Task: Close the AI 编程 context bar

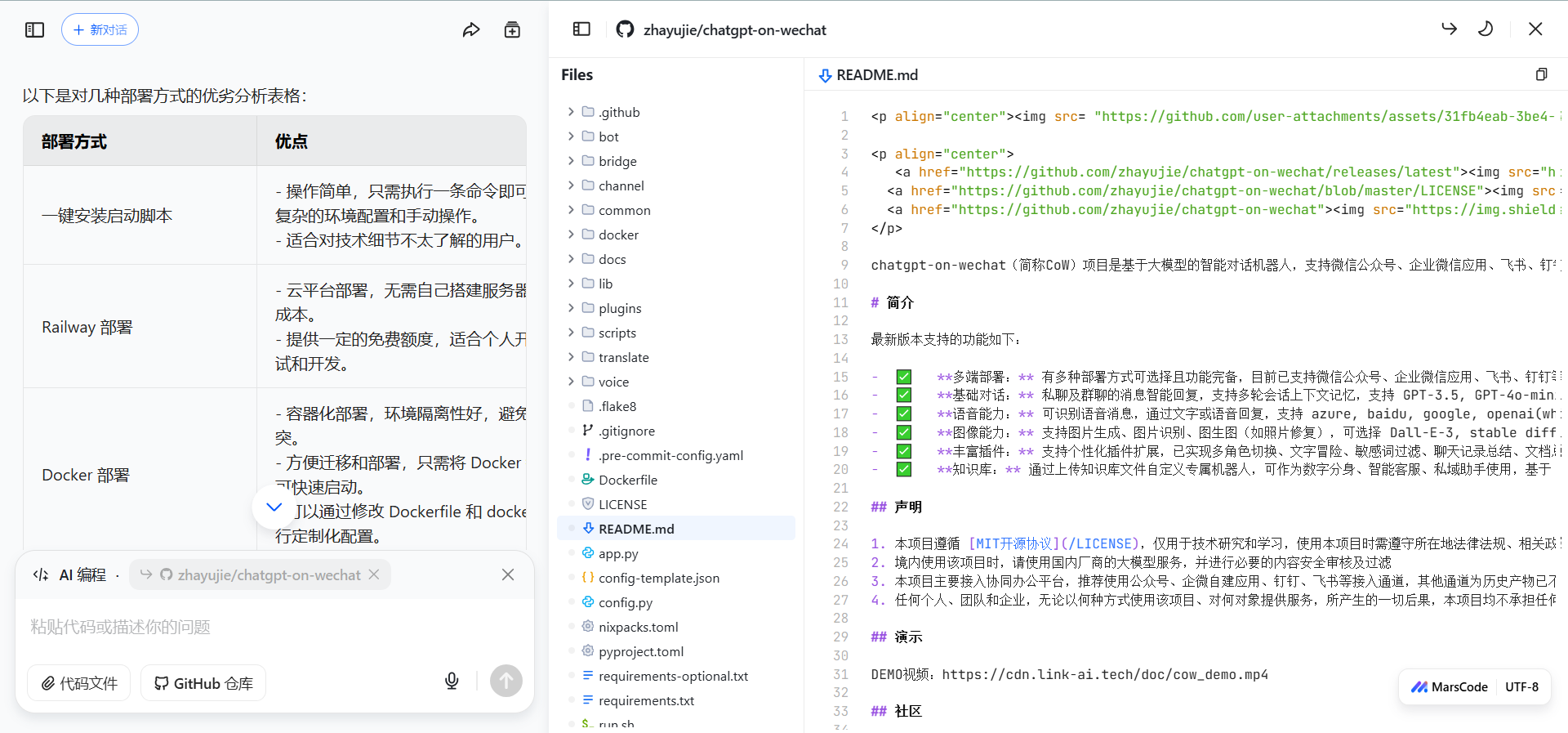Action: (508, 574)
